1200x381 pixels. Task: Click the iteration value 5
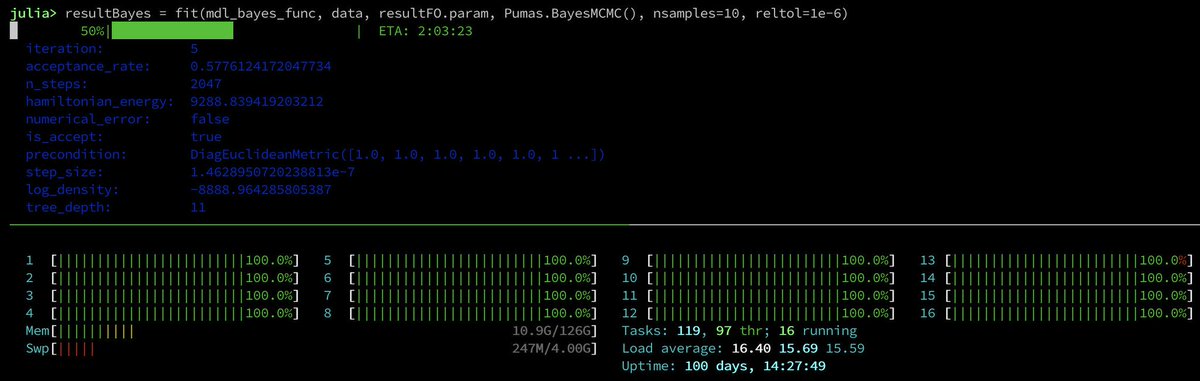[194, 48]
